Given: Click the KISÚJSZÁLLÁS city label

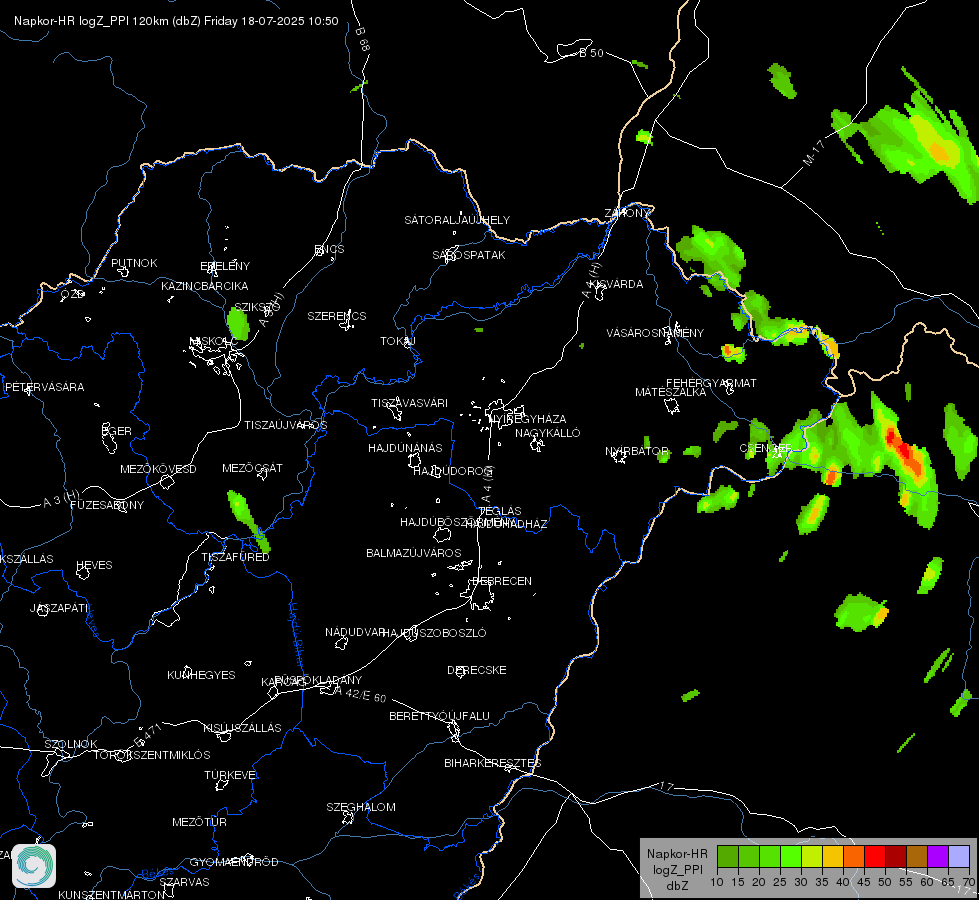Looking at the screenshot, I should click(x=242, y=728).
